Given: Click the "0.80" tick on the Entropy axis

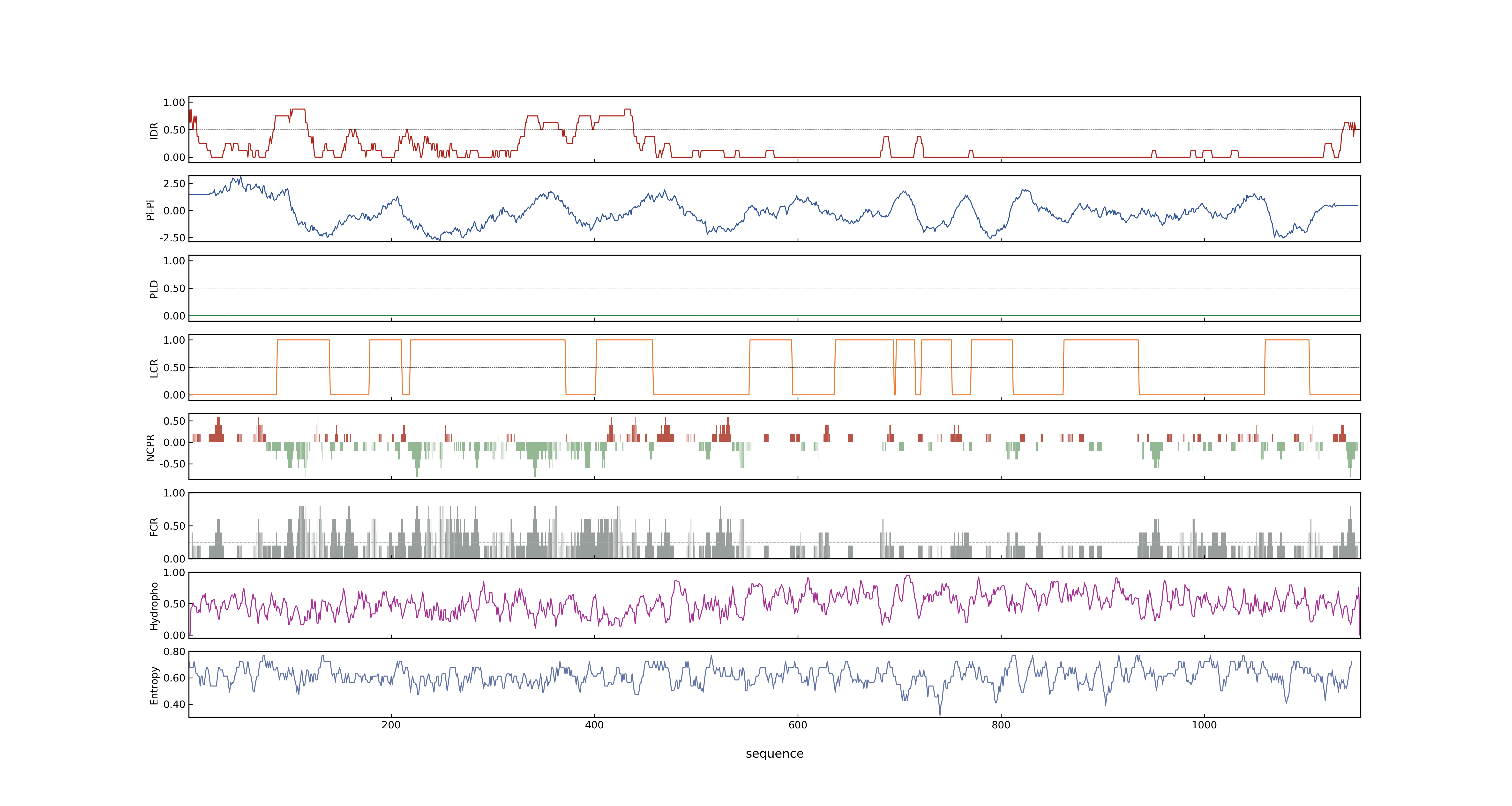Looking at the screenshot, I should coord(174,652).
